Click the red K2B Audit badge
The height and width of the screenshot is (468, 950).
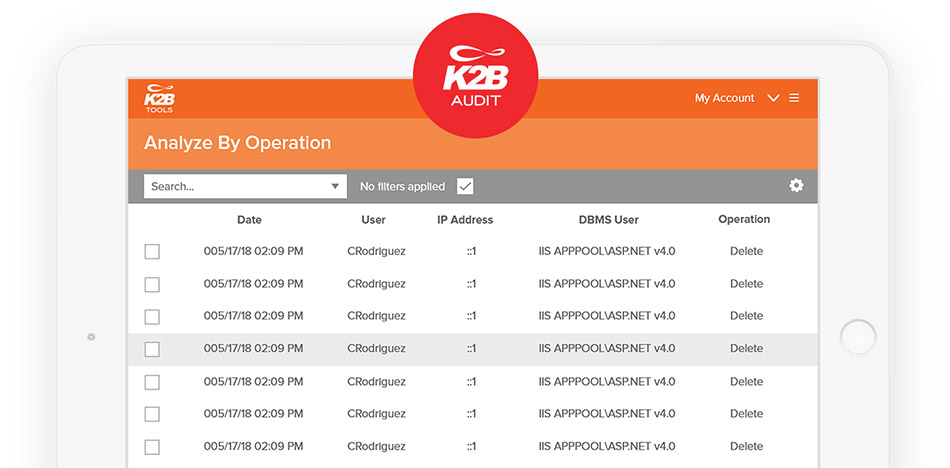[476, 76]
